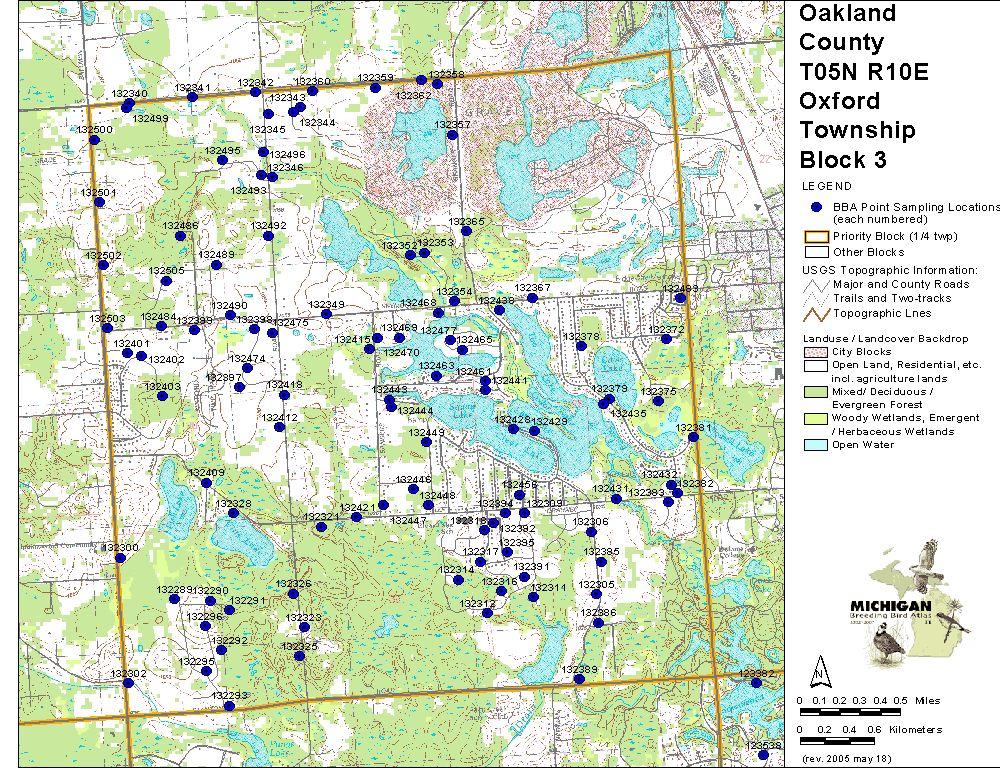Click the Priority Block legend swatch
This screenshot has height=768, width=1000.
[x=816, y=237]
